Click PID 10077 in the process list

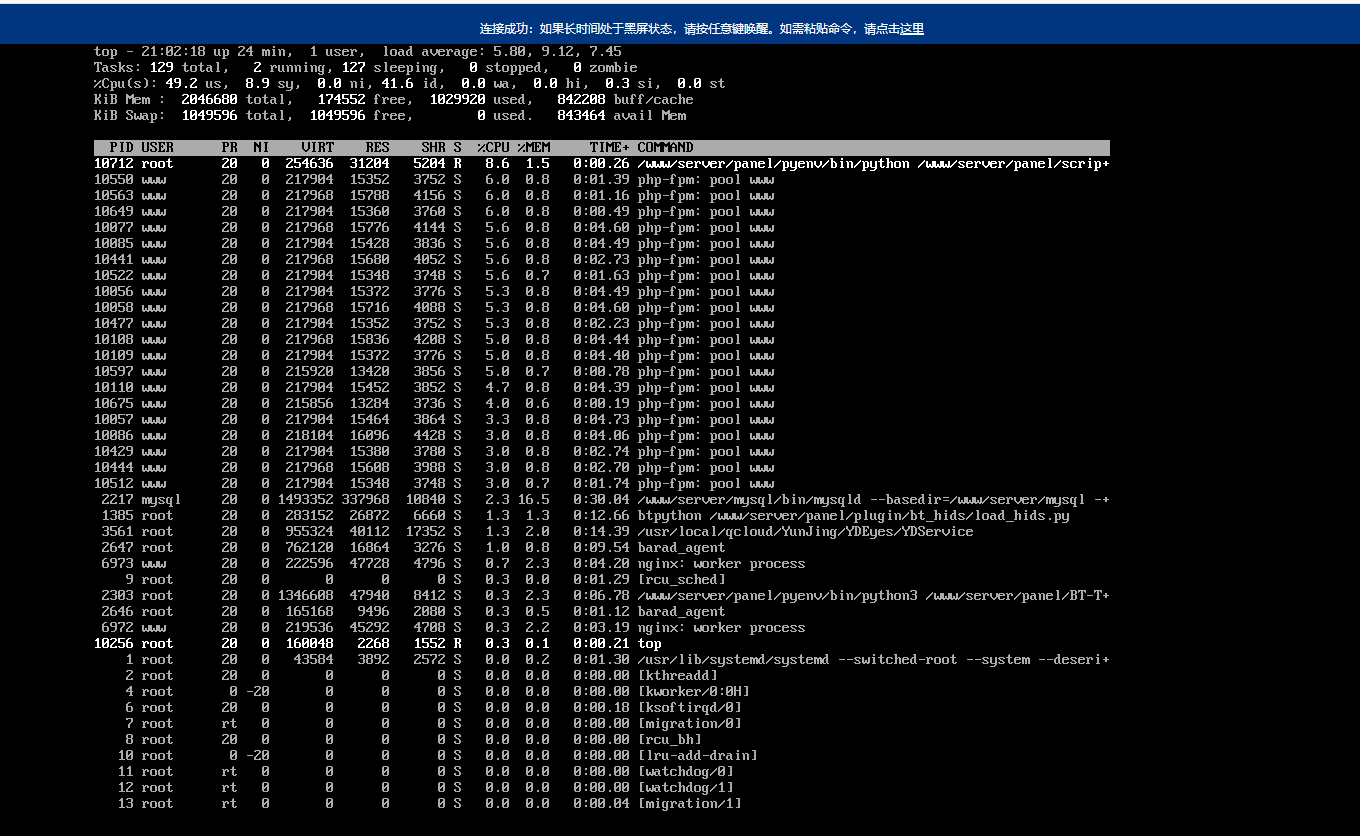(x=113, y=227)
